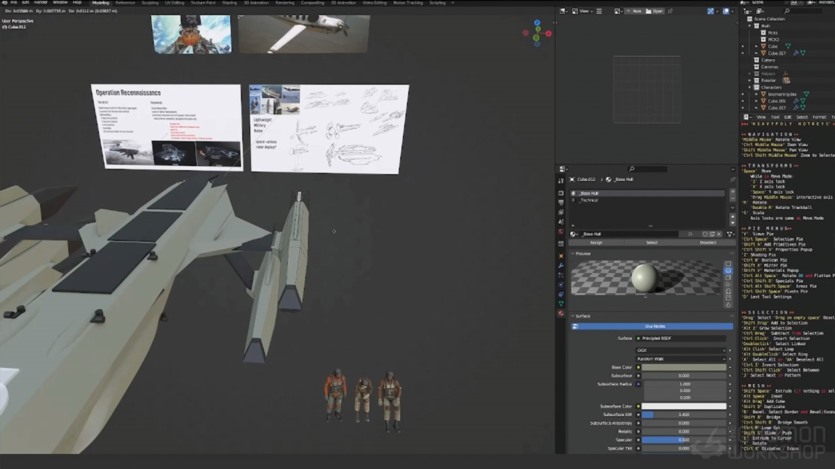Open the World properties tab
835x469 pixels.
click(x=561, y=232)
